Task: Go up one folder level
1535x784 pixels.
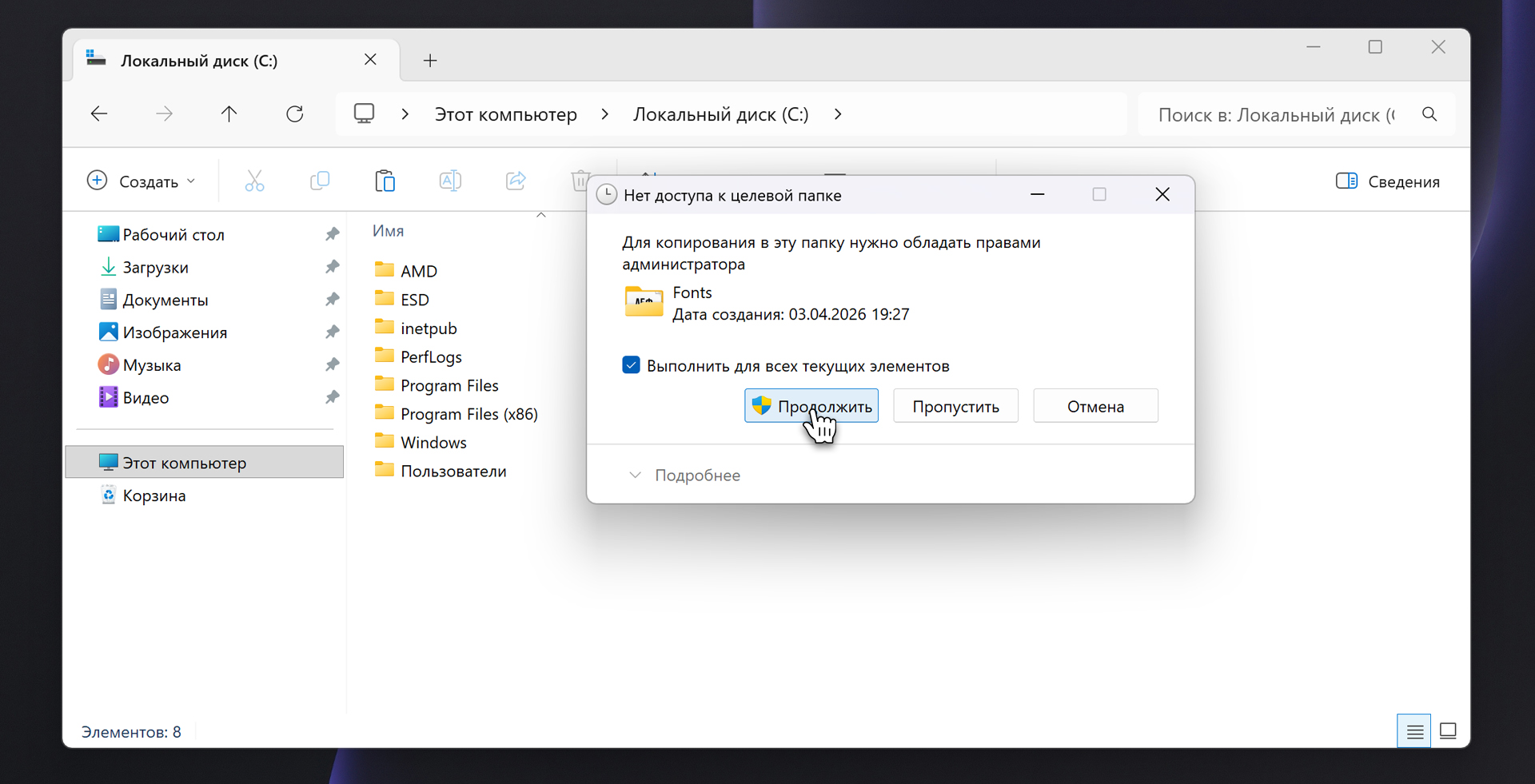Action: coord(229,114)
